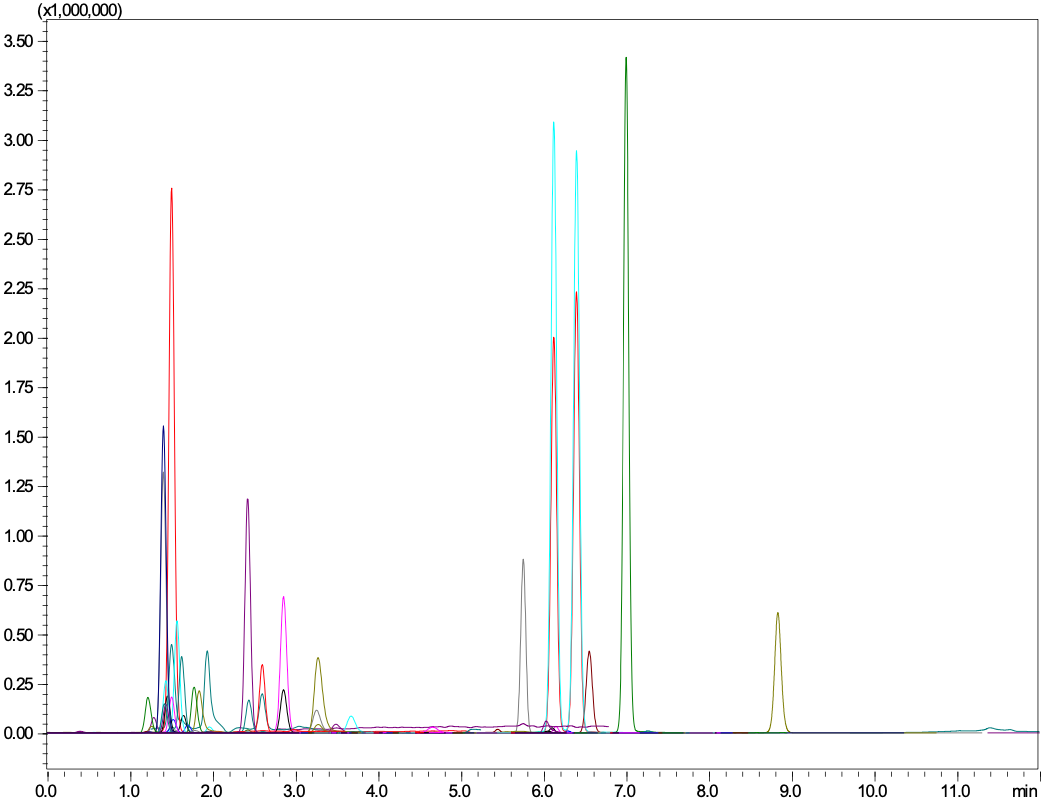Click the 10.0 tick label on x-axis
This screenshot has width=1046, height=800.
874,790
